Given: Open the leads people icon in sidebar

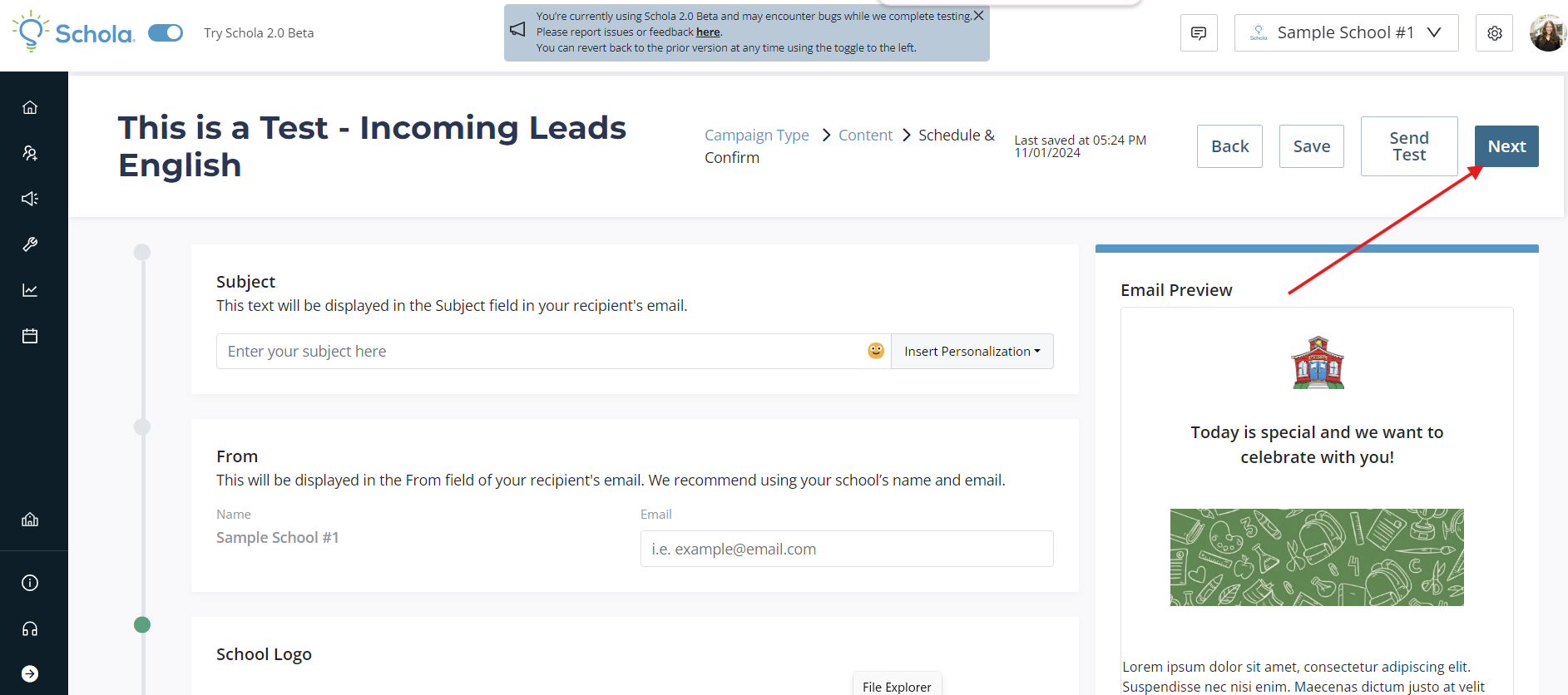Looking at the screenshot, I should point(30,153).
